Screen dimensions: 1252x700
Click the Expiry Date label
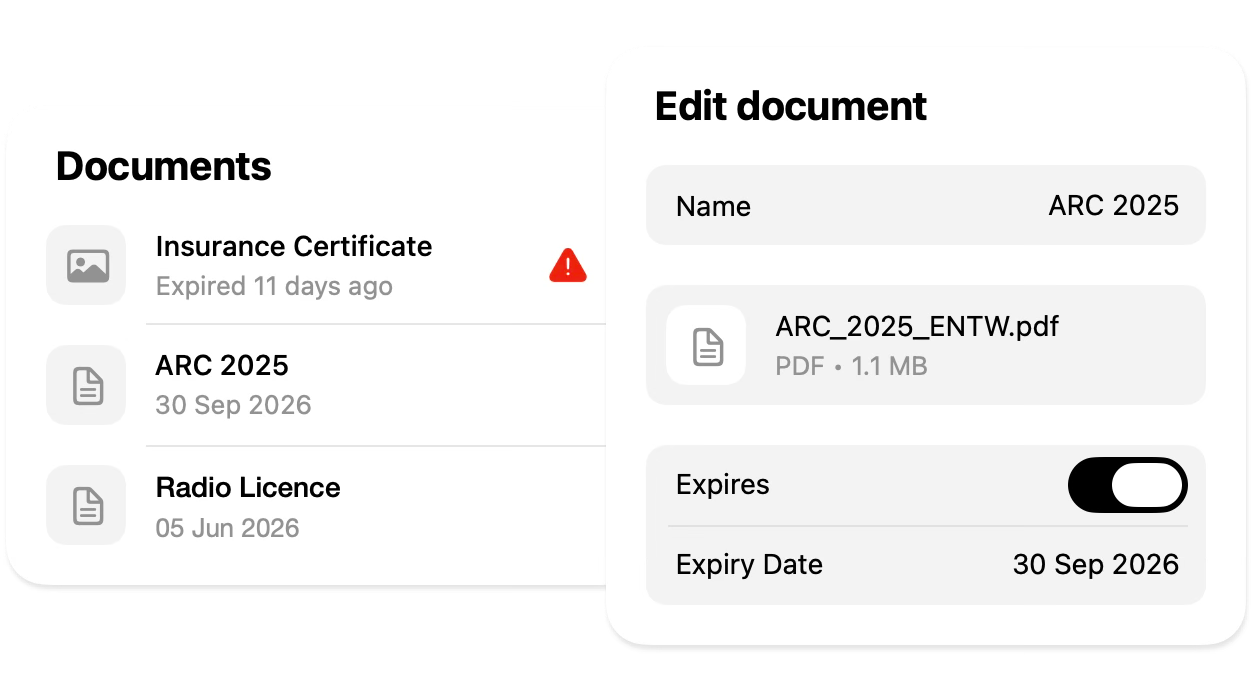point(749,564)
